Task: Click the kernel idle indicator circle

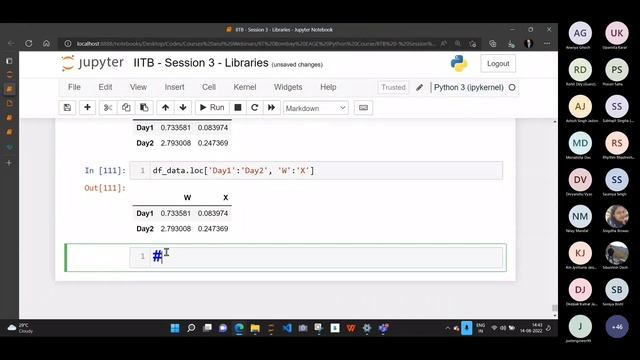Action: pyautogui.click(x=512, y=87)
